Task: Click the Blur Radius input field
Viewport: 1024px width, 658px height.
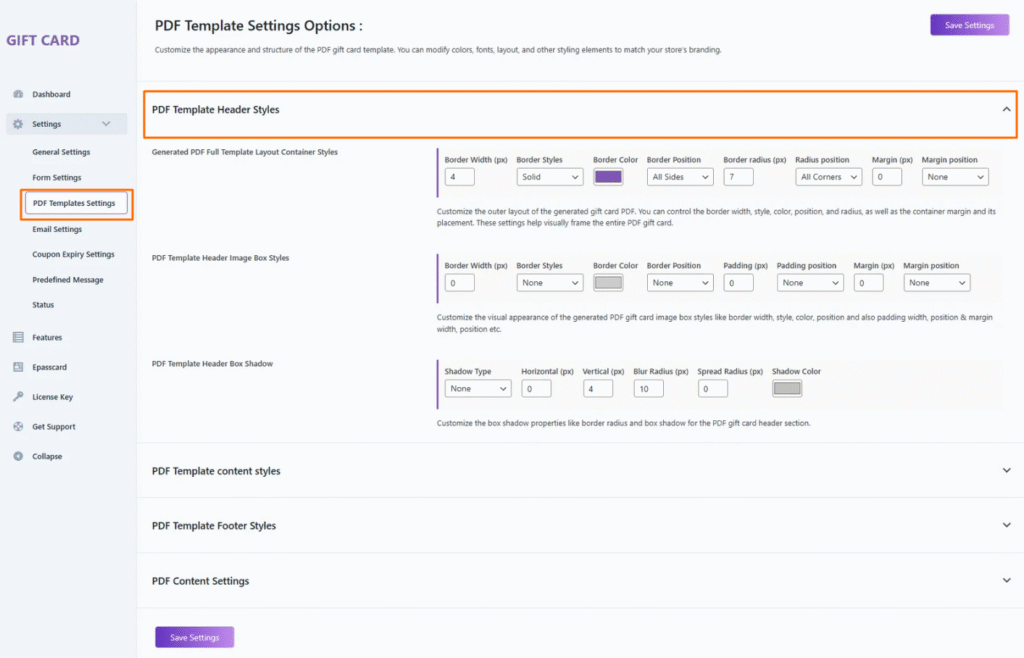Action: pyautogui.click(x=648, y=389)
